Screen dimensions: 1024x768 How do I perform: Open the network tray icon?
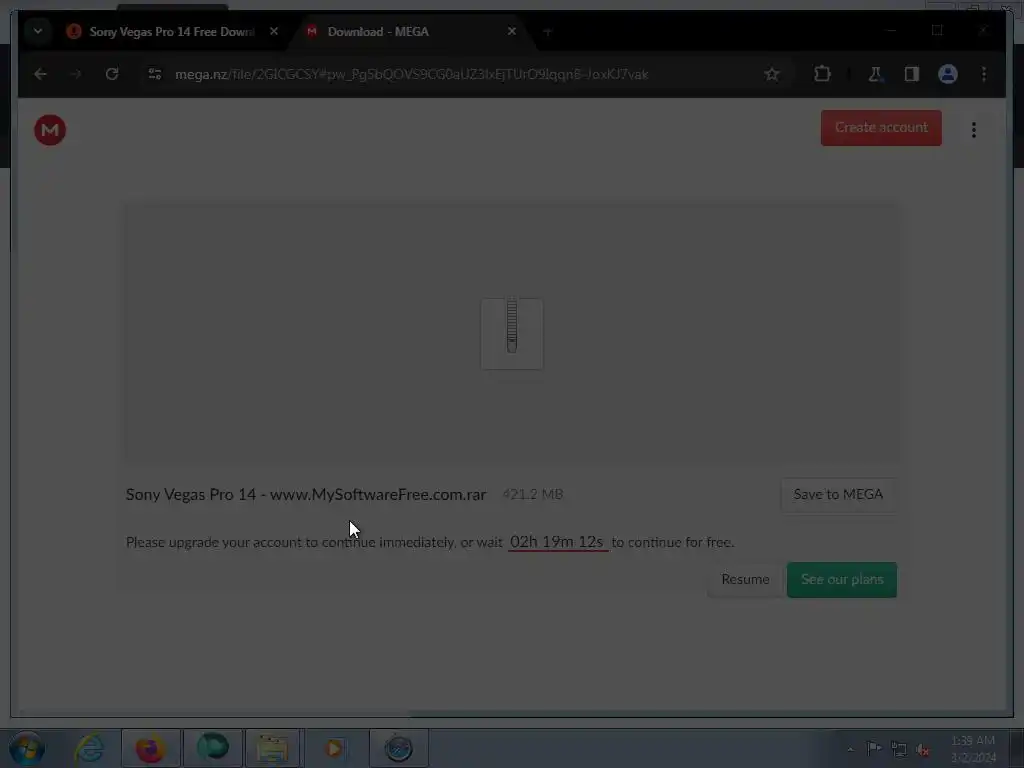coord(899,749)
